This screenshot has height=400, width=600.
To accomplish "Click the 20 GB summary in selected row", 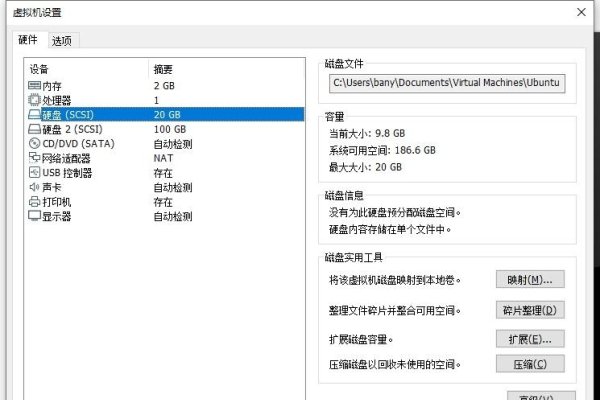I will [x=167, y=115].
